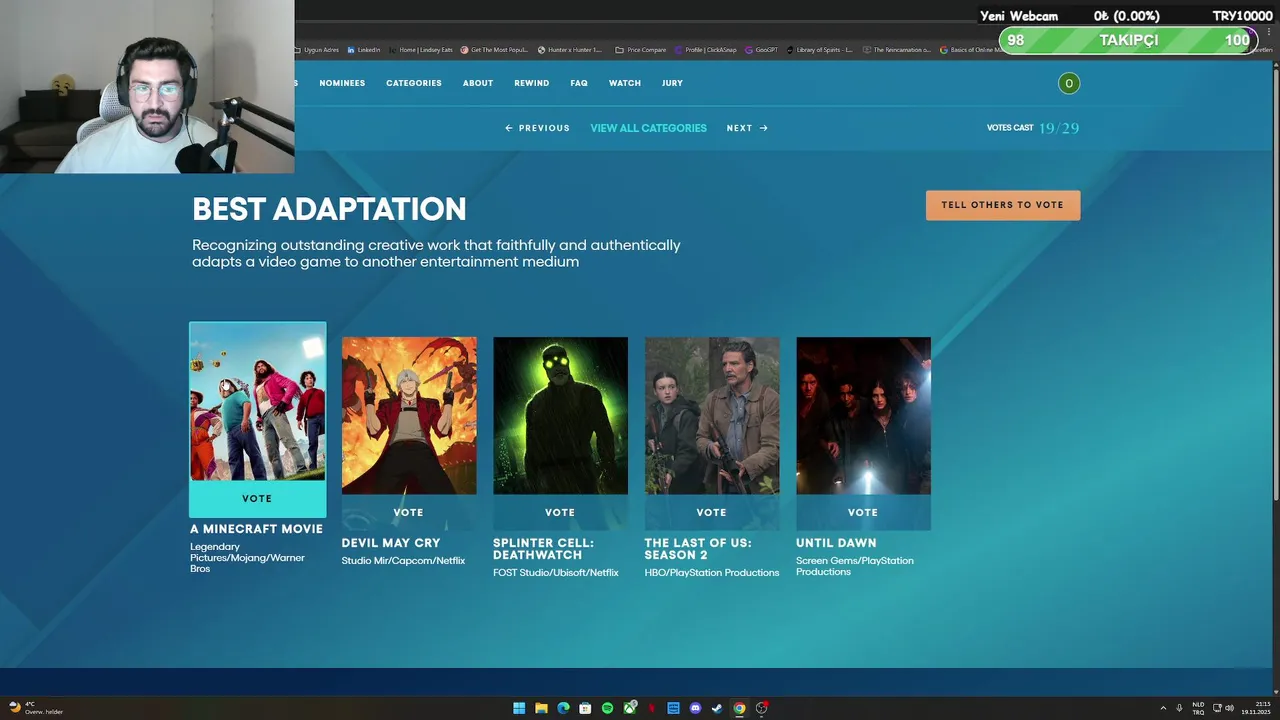Image resolution: width=1280 pixels, height=720 pixels.
Task: Open the blue monitor app taskbar icon
Action: pos(673,708)
